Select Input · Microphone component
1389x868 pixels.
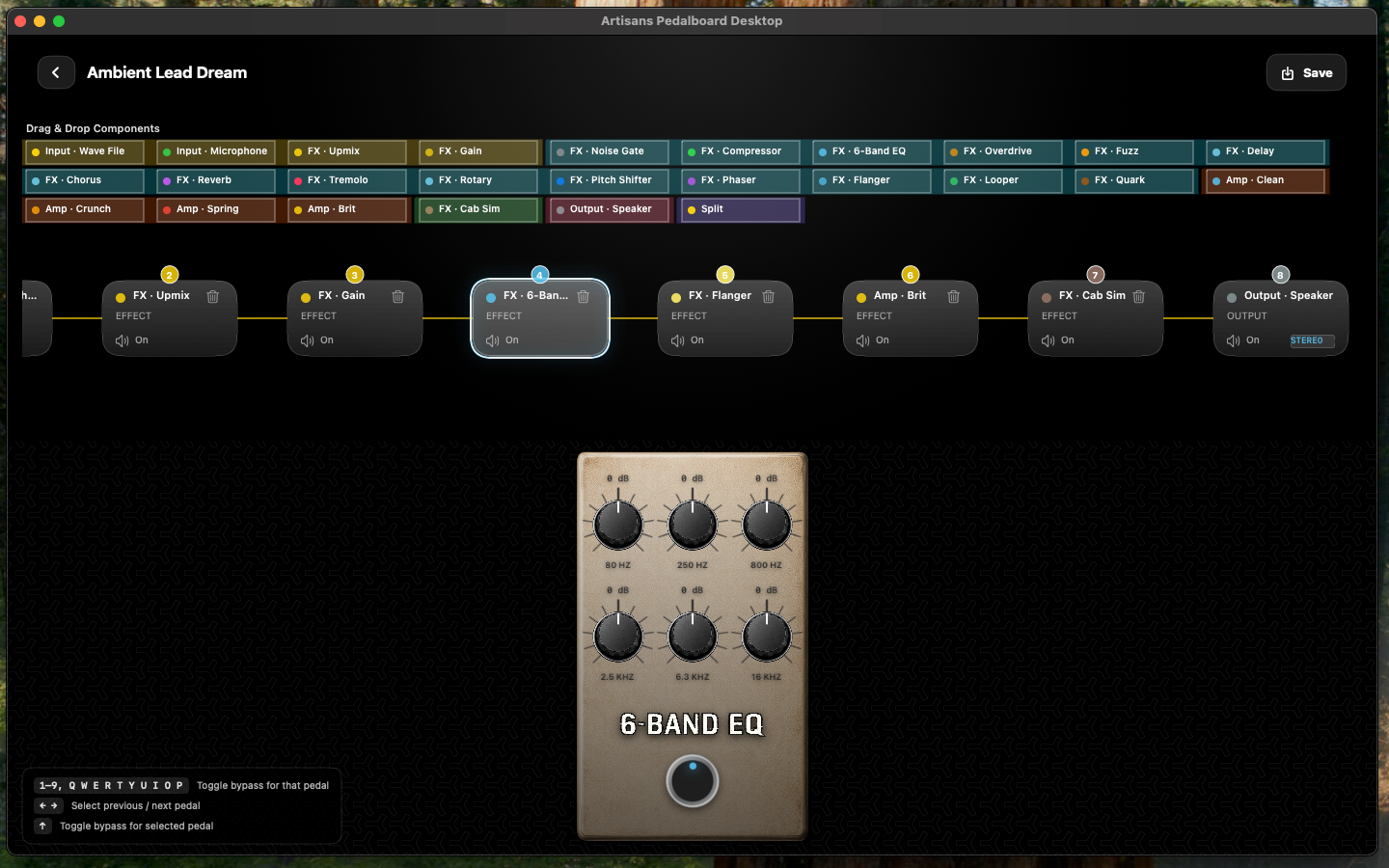coord(216,151)
